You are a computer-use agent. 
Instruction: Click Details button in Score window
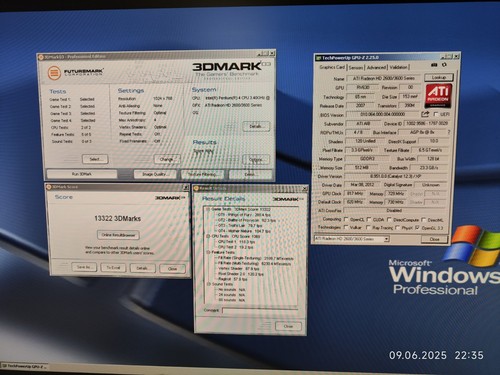143,268
